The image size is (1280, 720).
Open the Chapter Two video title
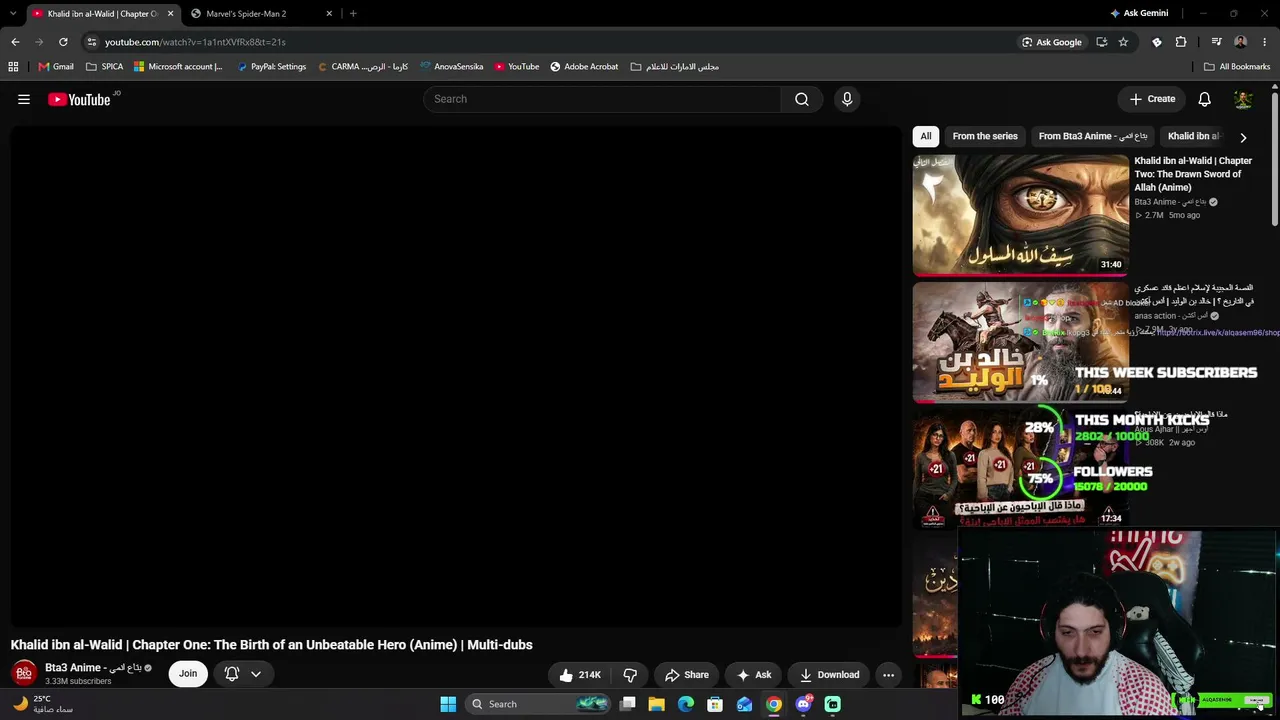(x=1193, y=174)
